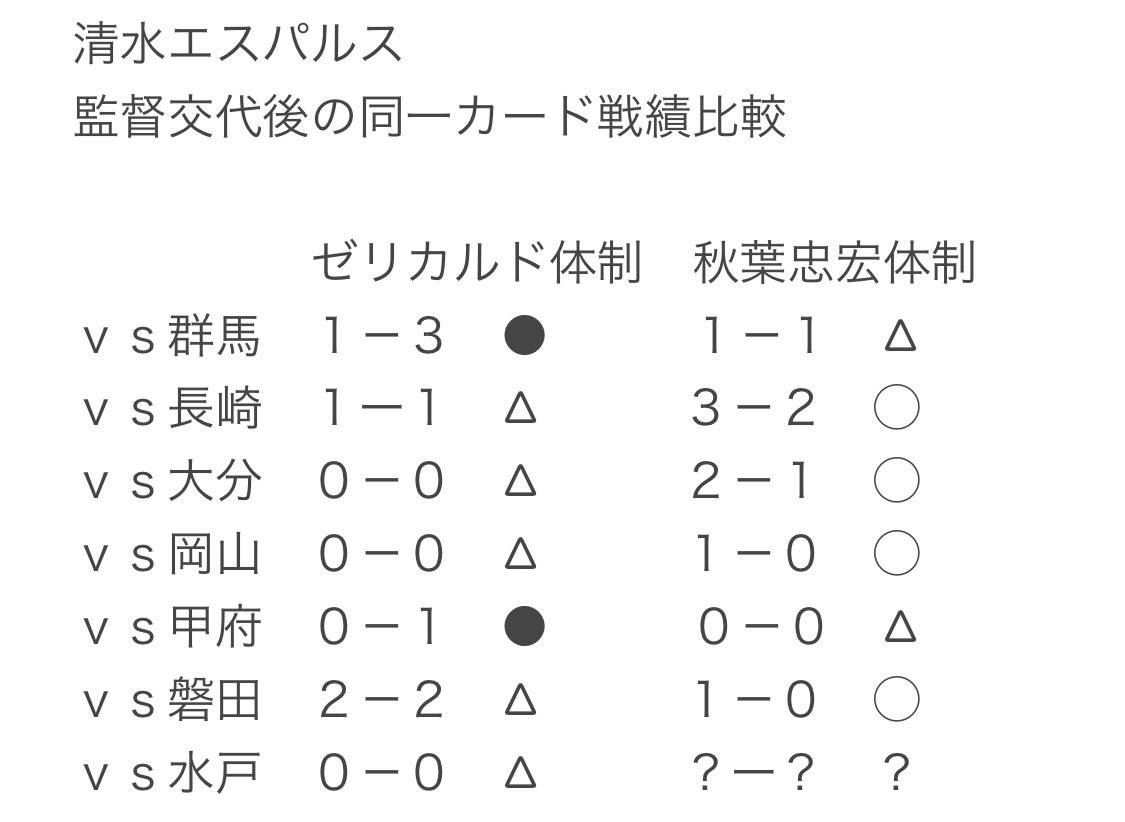1125x822 pixels.
Task: Select the 秋葉忠宏体制 column header
Action: tap(833, 262)
